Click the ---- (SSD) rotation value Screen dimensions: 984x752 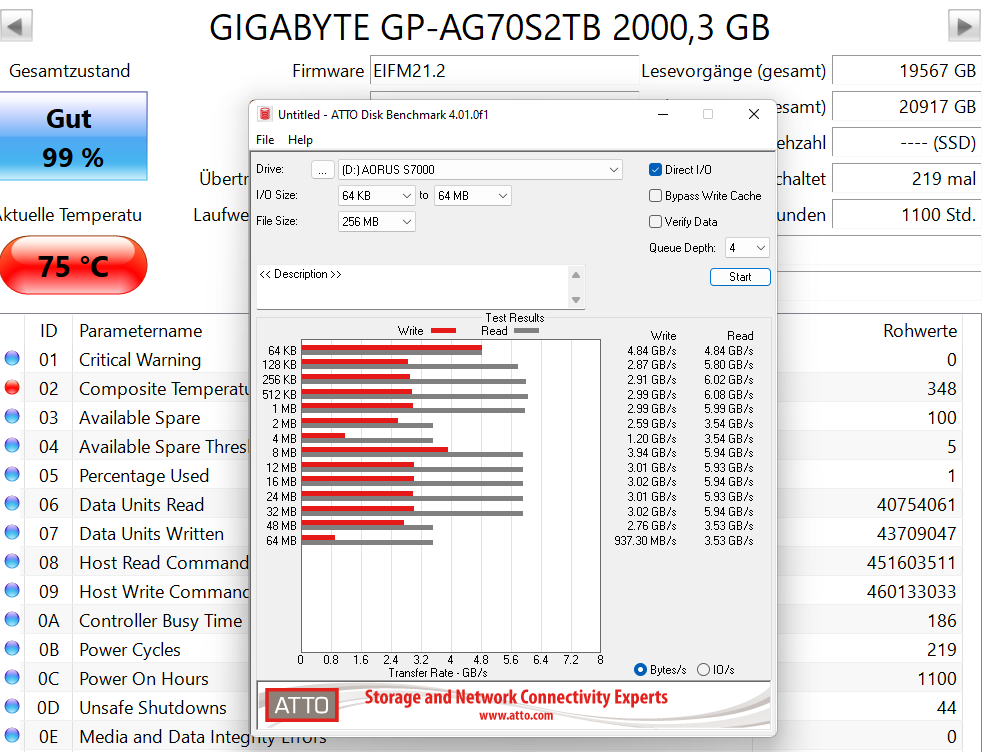907,143
